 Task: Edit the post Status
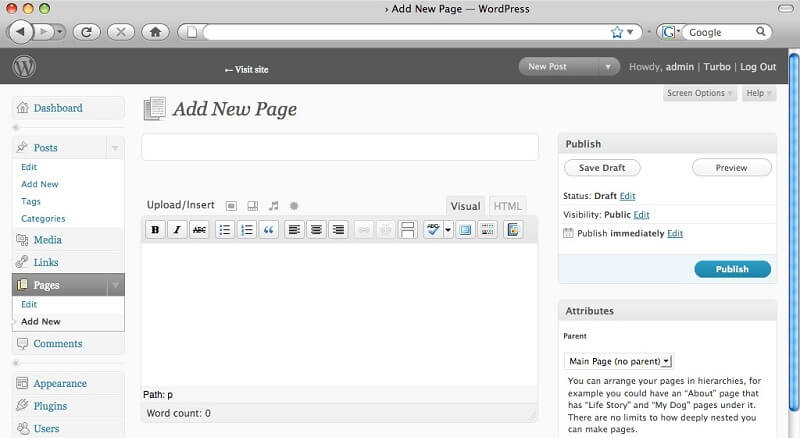point(627,196)
